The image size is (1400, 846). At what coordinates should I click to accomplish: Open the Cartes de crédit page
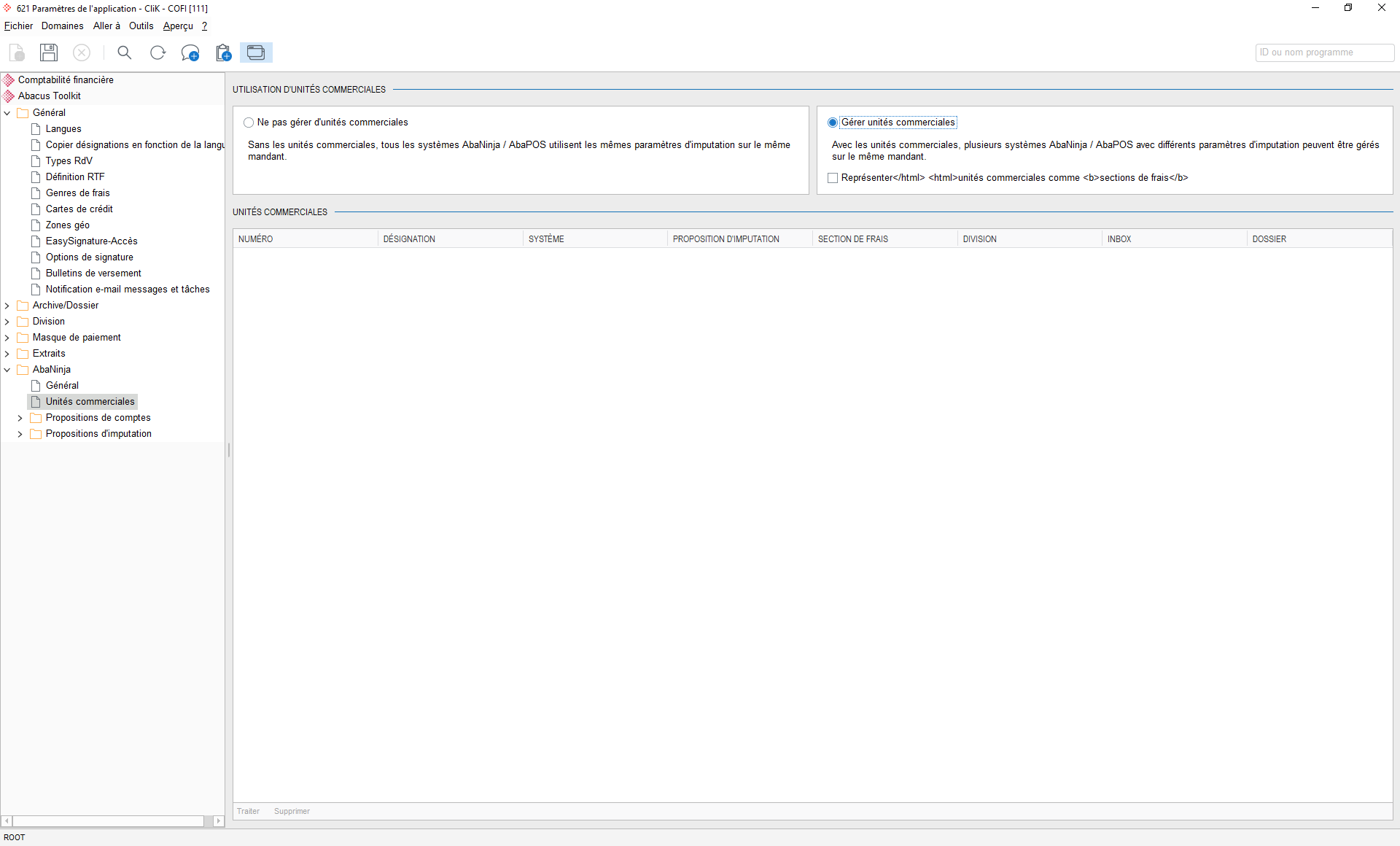pos(79,209)
